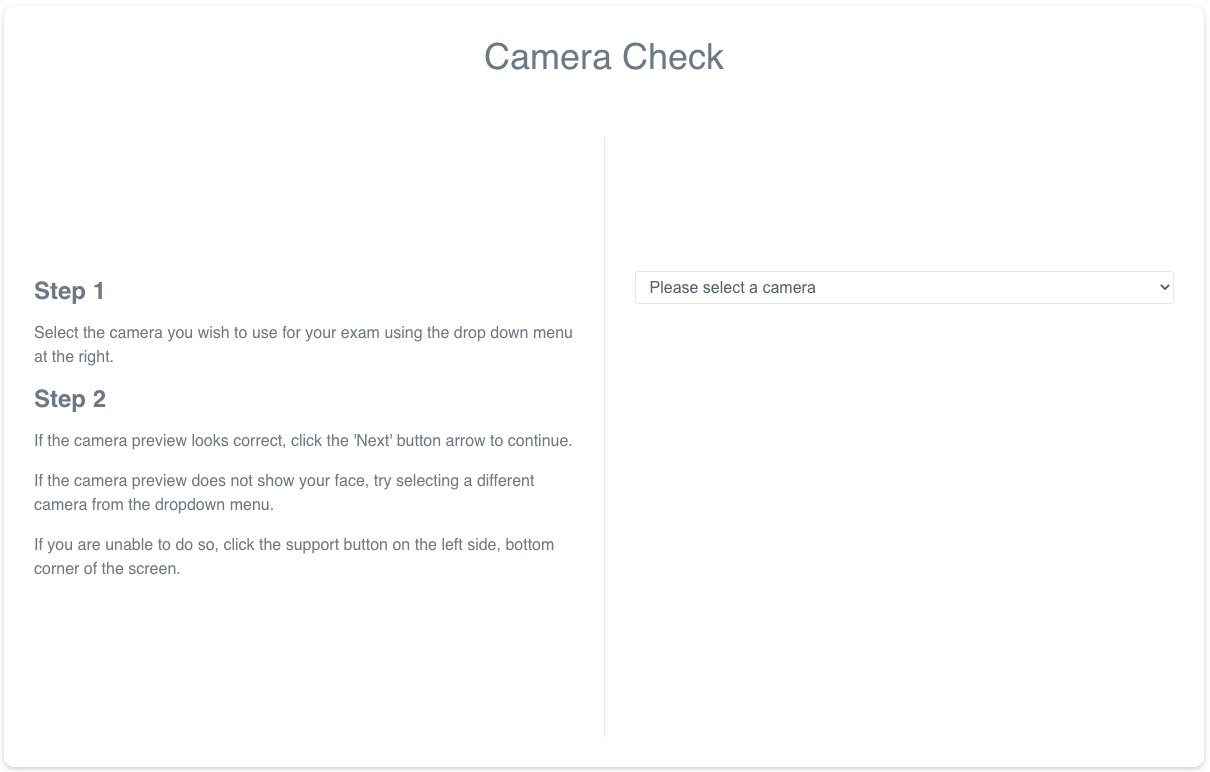Click the 'Please select a camera' placeholder text
Screen dimensions: 1210x772
point(732,288)
